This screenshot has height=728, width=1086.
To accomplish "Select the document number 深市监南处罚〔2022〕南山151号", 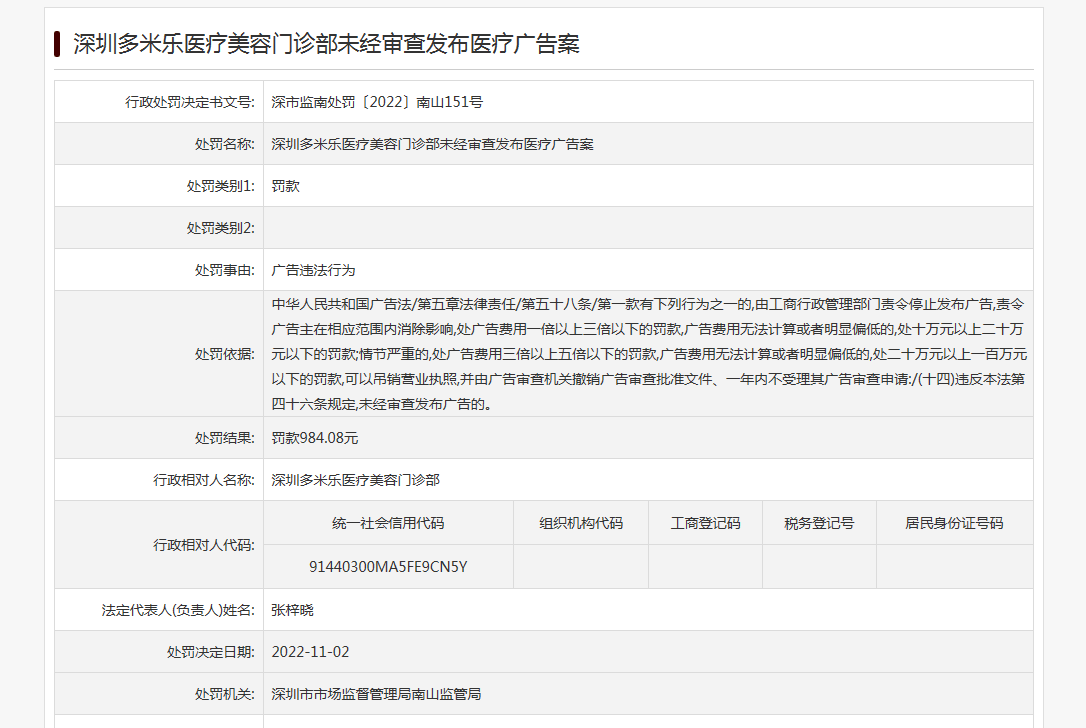I will (x=377, y=102).
